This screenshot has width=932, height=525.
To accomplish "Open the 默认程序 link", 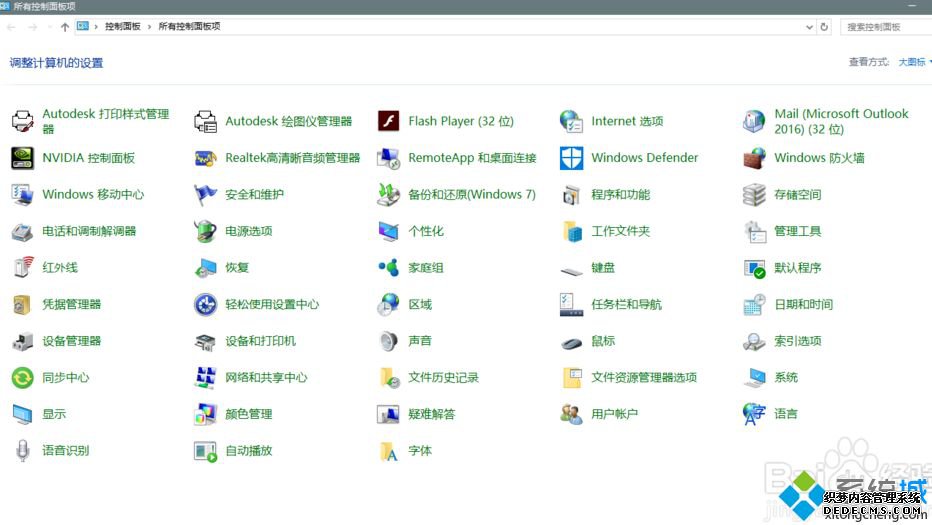I will 798,268.
